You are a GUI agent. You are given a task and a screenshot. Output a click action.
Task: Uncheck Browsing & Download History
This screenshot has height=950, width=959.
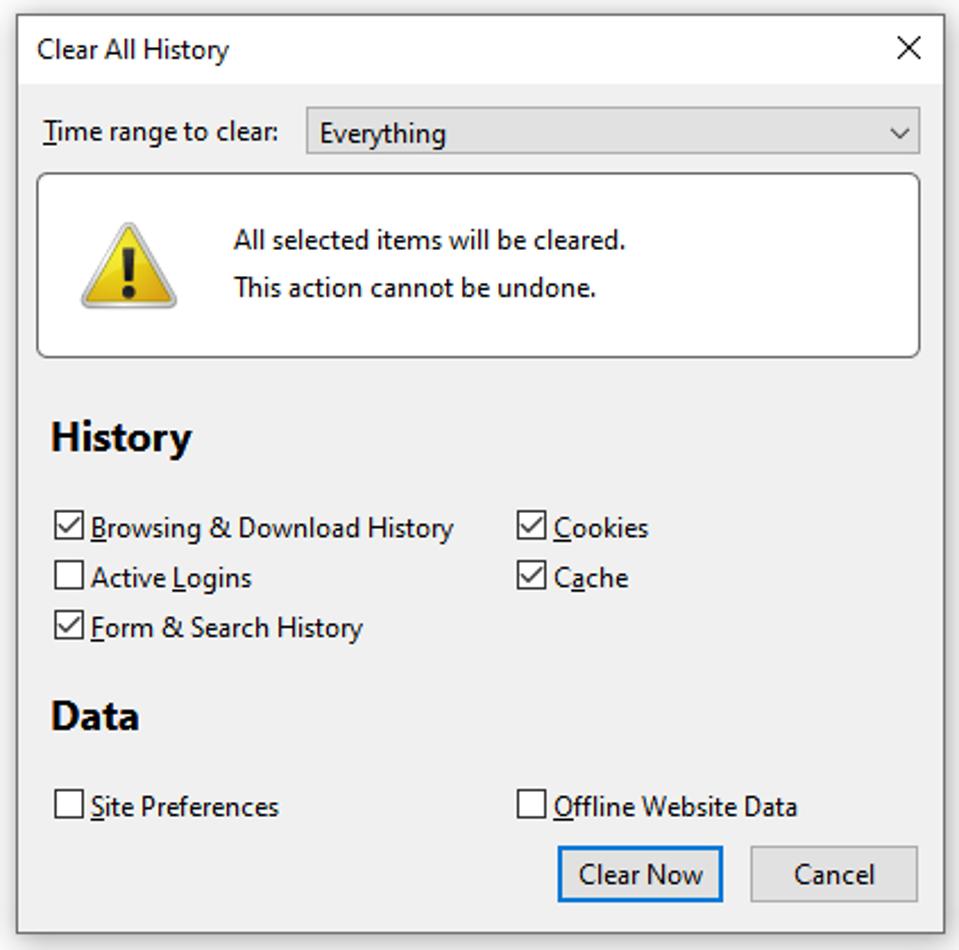coord(69,526)
